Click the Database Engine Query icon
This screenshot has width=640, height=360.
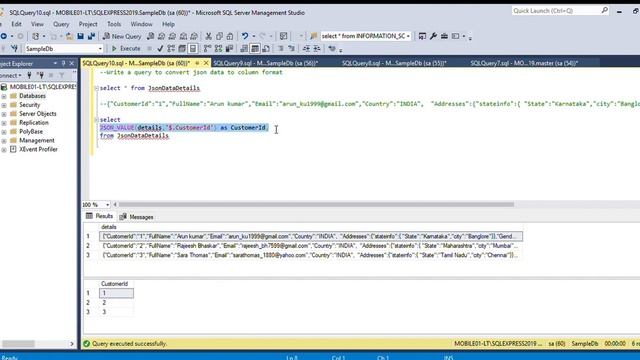click(151, 36)
